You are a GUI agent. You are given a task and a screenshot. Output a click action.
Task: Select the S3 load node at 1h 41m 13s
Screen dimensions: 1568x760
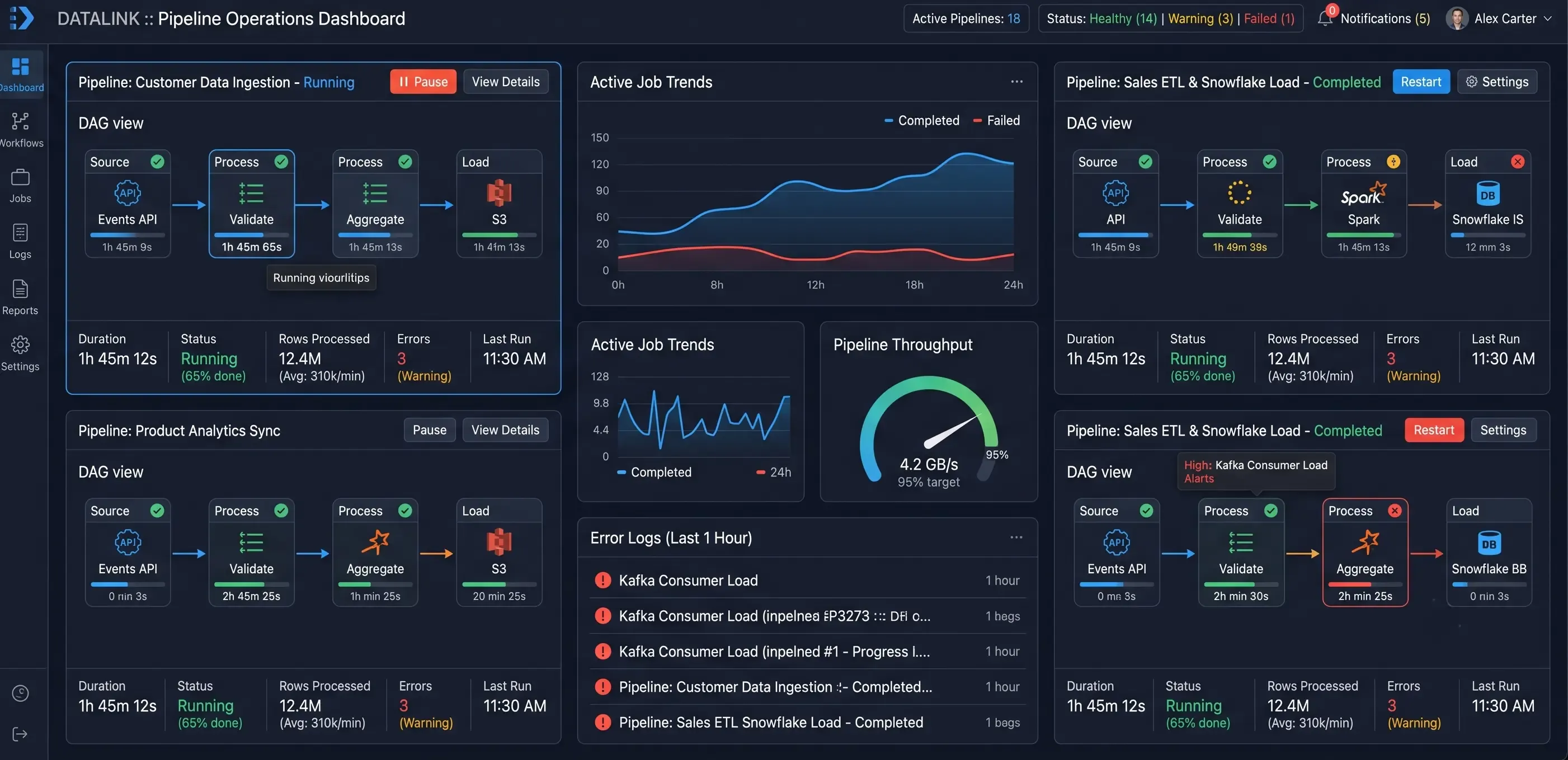pos(499,204)
